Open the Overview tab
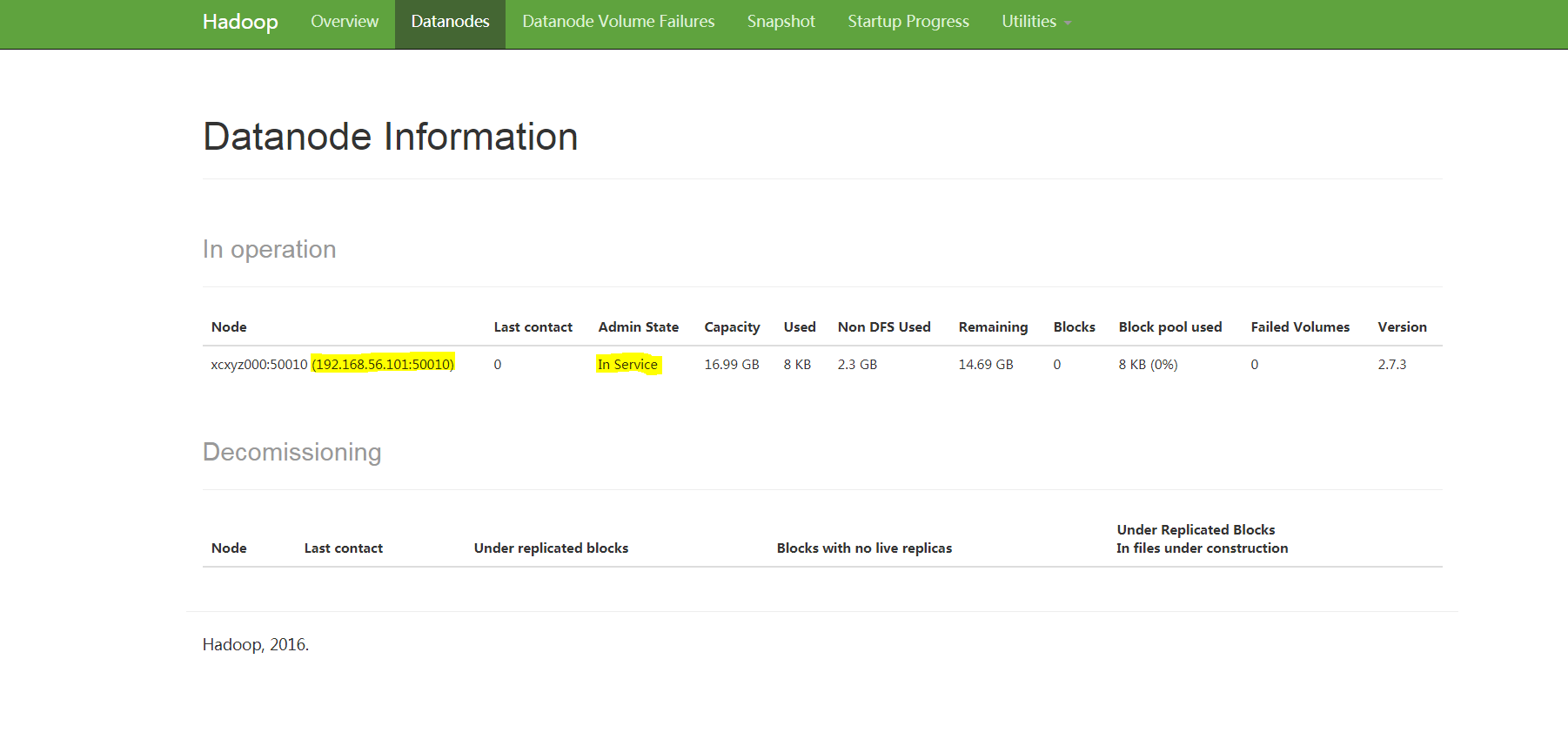Viewport: 1568px width, 733px height. click(x=345, y=22)
